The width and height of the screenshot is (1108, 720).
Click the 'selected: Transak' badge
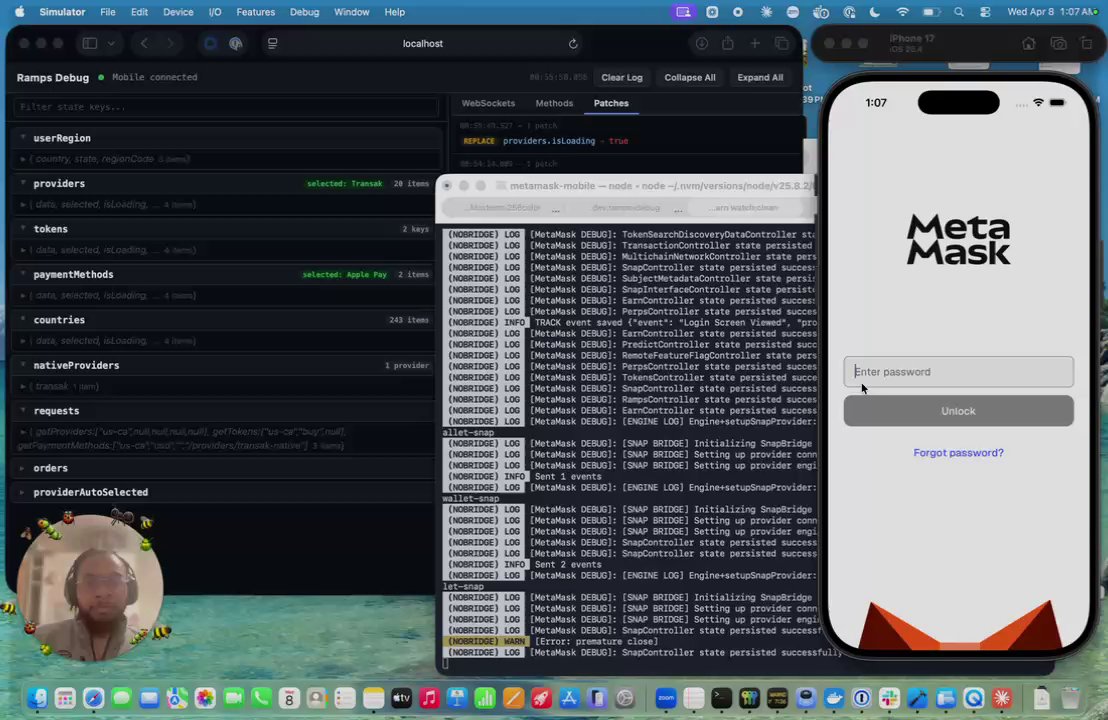pyautogui.click(x=344, y=184)
